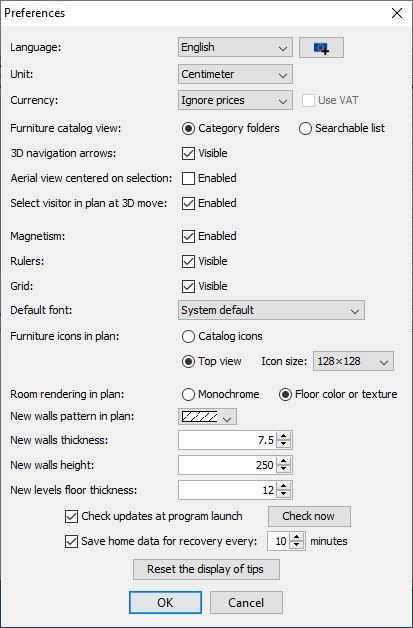Disable Magnetism checkbox

pos(188,236)
